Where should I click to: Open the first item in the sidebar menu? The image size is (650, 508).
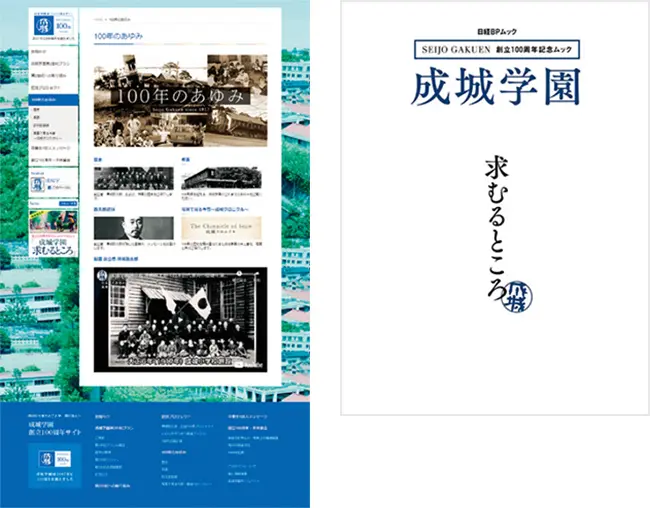53,51
